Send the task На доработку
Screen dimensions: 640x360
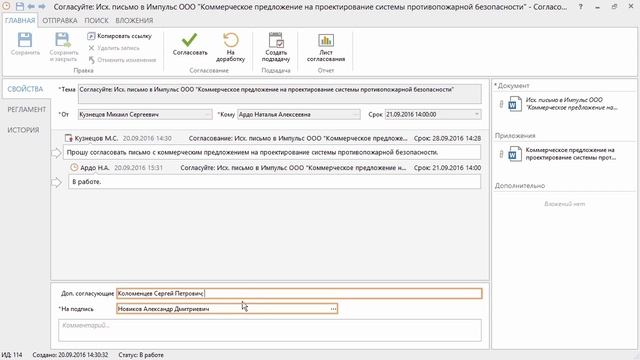tap(231, 47)
